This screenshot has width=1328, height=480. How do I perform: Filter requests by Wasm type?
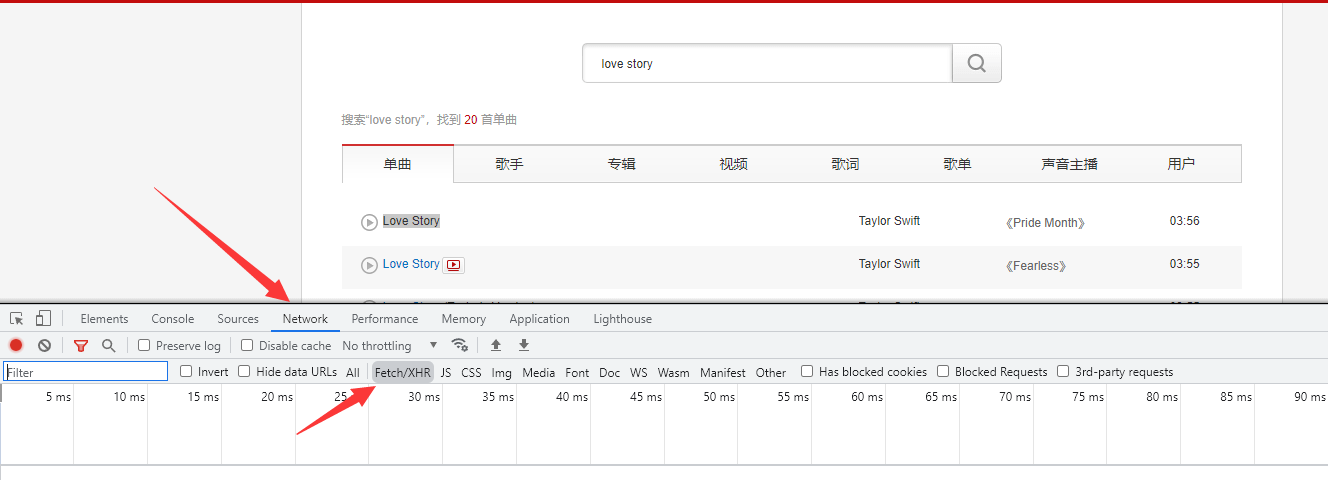point(674,372)
